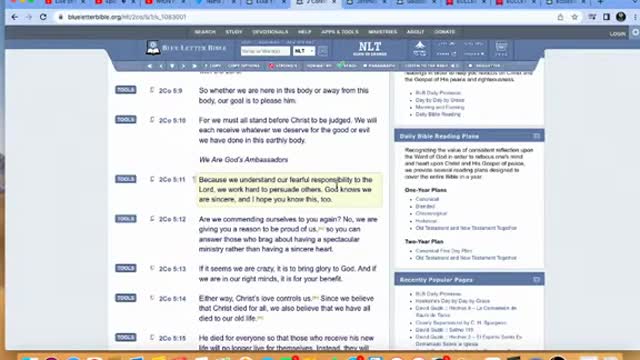Open the APPS & TOOLS menu
The image size is (640, 360).
(340, 32)
